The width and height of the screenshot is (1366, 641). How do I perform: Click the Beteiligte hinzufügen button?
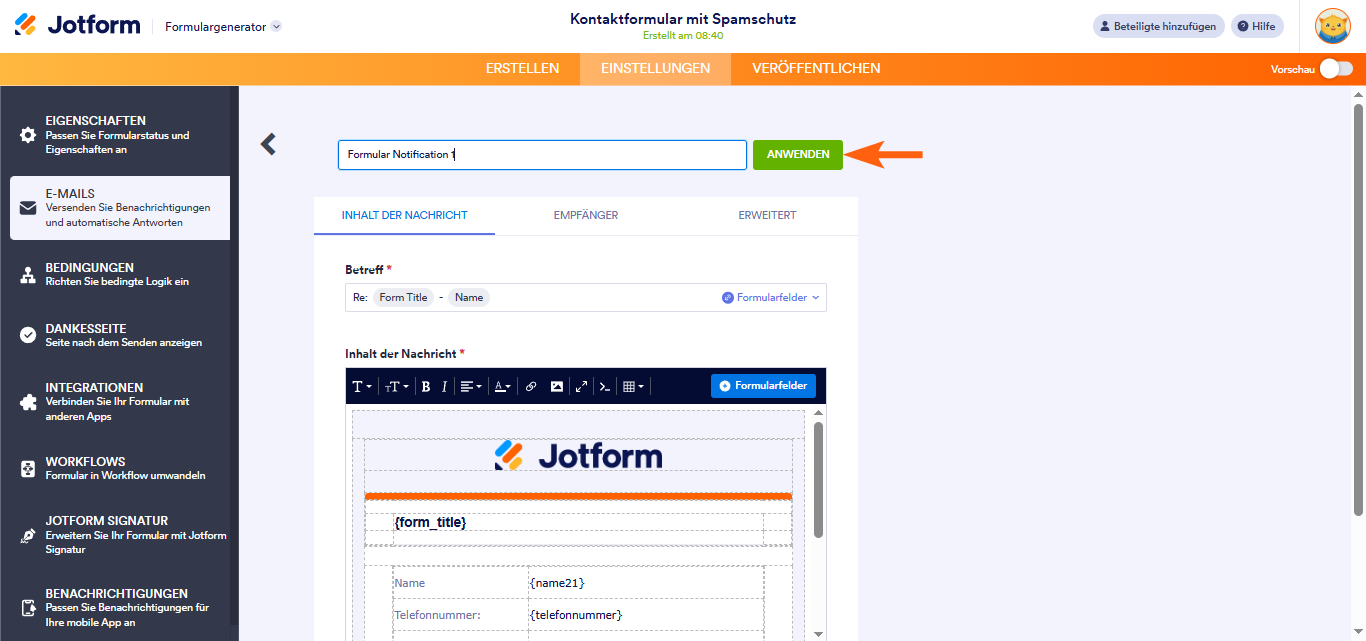[x=1158, y=25]
